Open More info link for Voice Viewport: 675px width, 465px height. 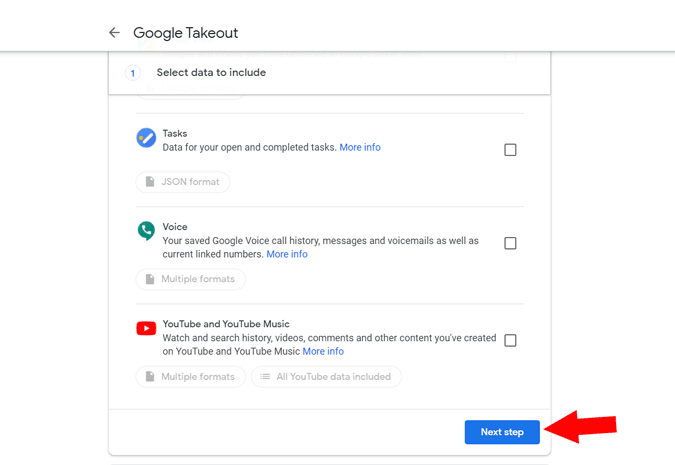pos(287,254)
